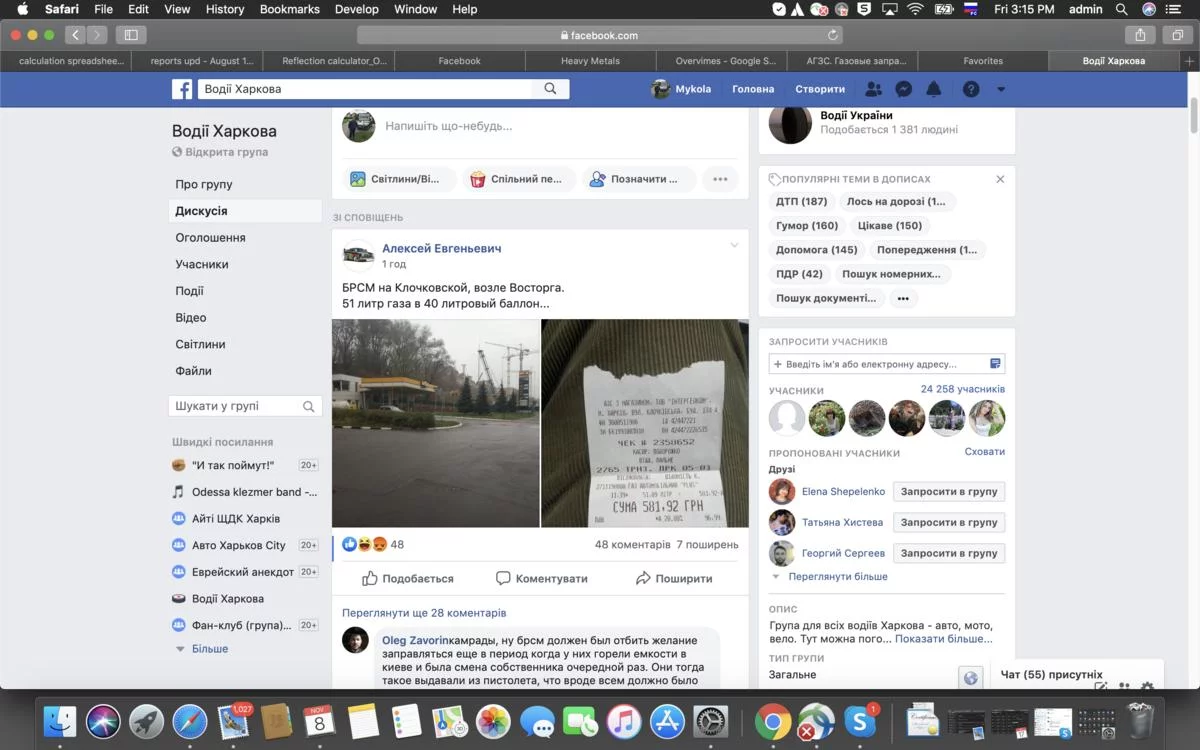Open notifications bell icon
The image size is (1200, 750).
(x=933, y=89)
